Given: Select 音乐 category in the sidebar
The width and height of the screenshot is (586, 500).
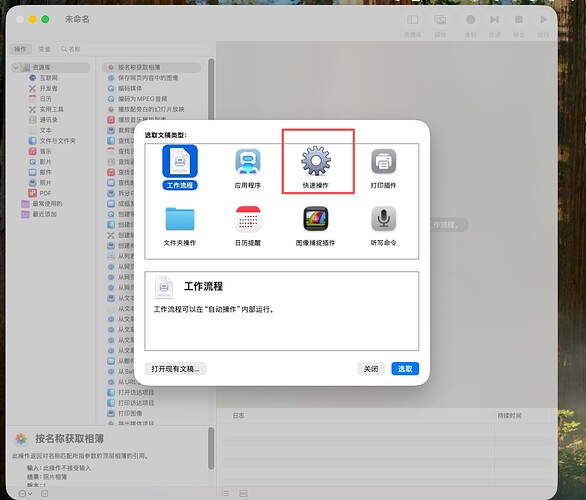Looking at the screenshot, I should coord(46,151).
